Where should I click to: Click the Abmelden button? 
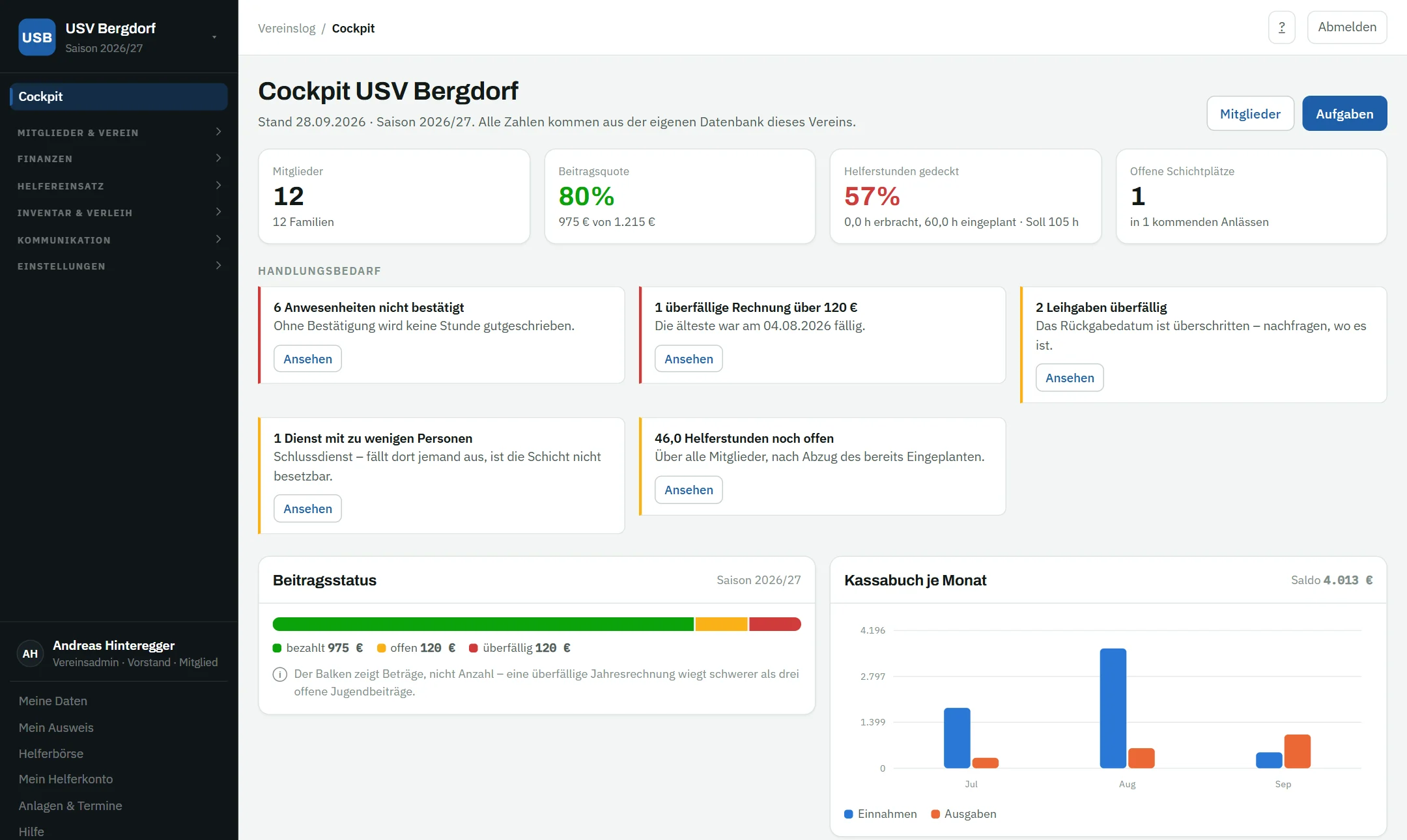pyautogui.click(x=1347, y=27)
